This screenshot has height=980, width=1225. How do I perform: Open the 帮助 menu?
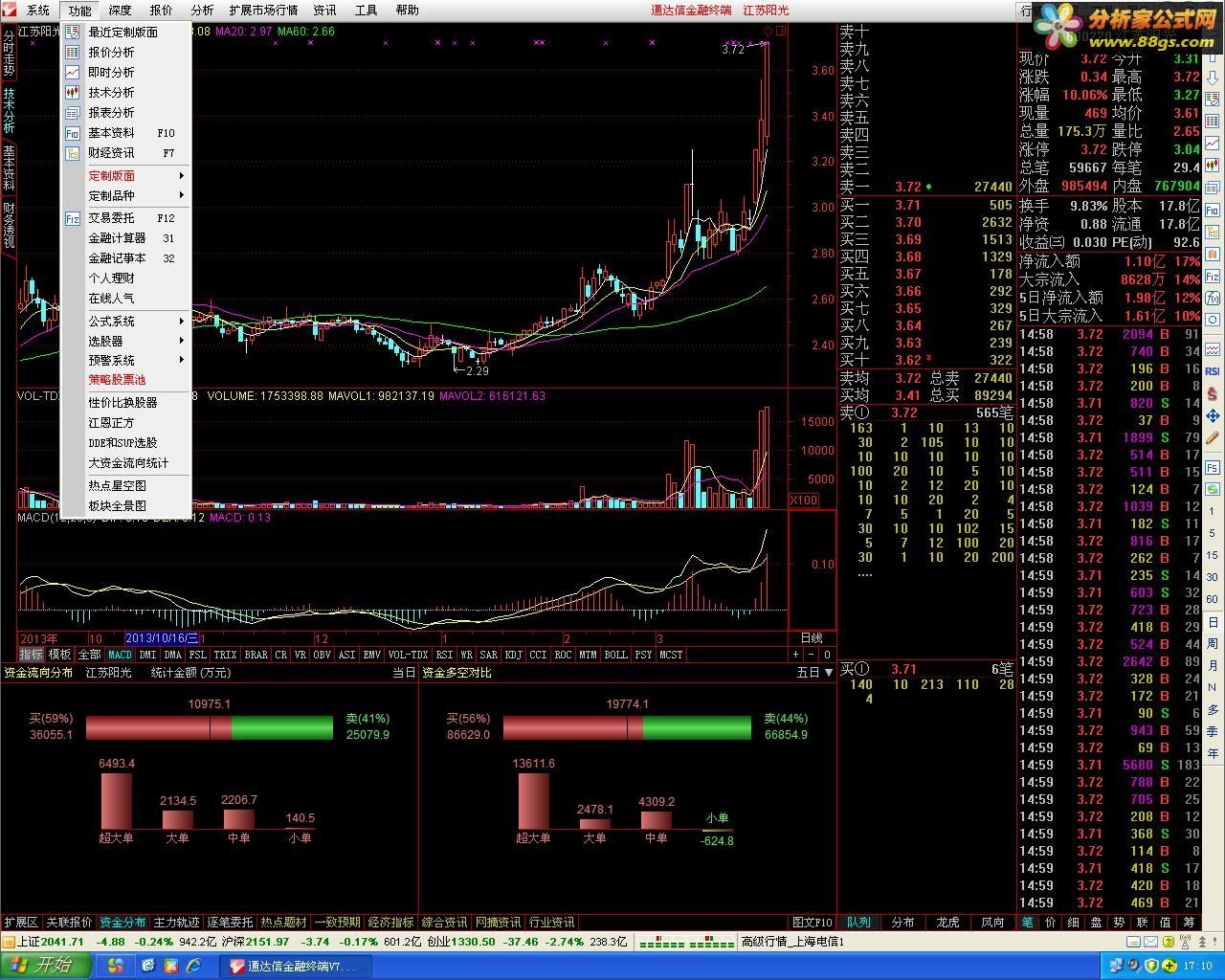point(407,11)
